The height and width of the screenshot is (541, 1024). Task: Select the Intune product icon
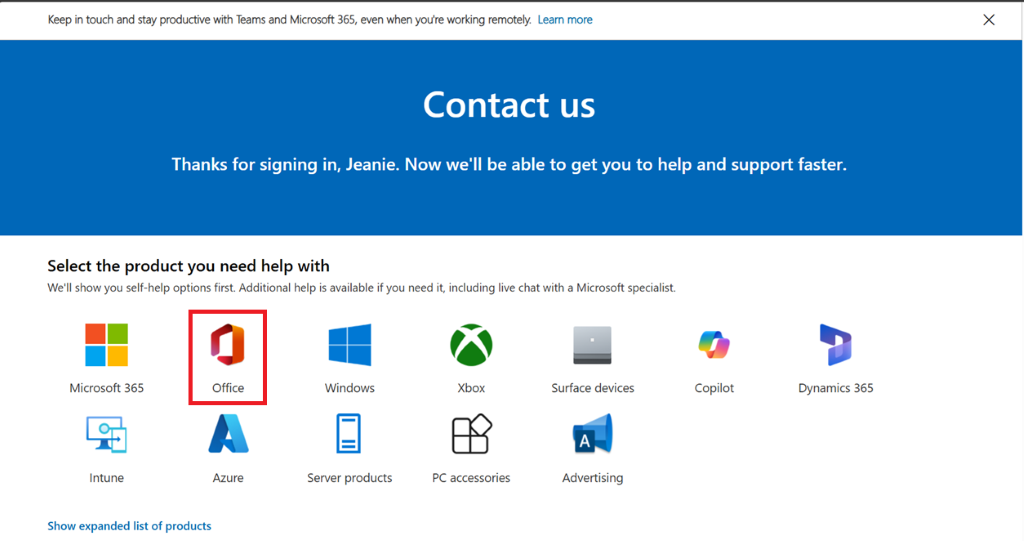pos(106,434)
